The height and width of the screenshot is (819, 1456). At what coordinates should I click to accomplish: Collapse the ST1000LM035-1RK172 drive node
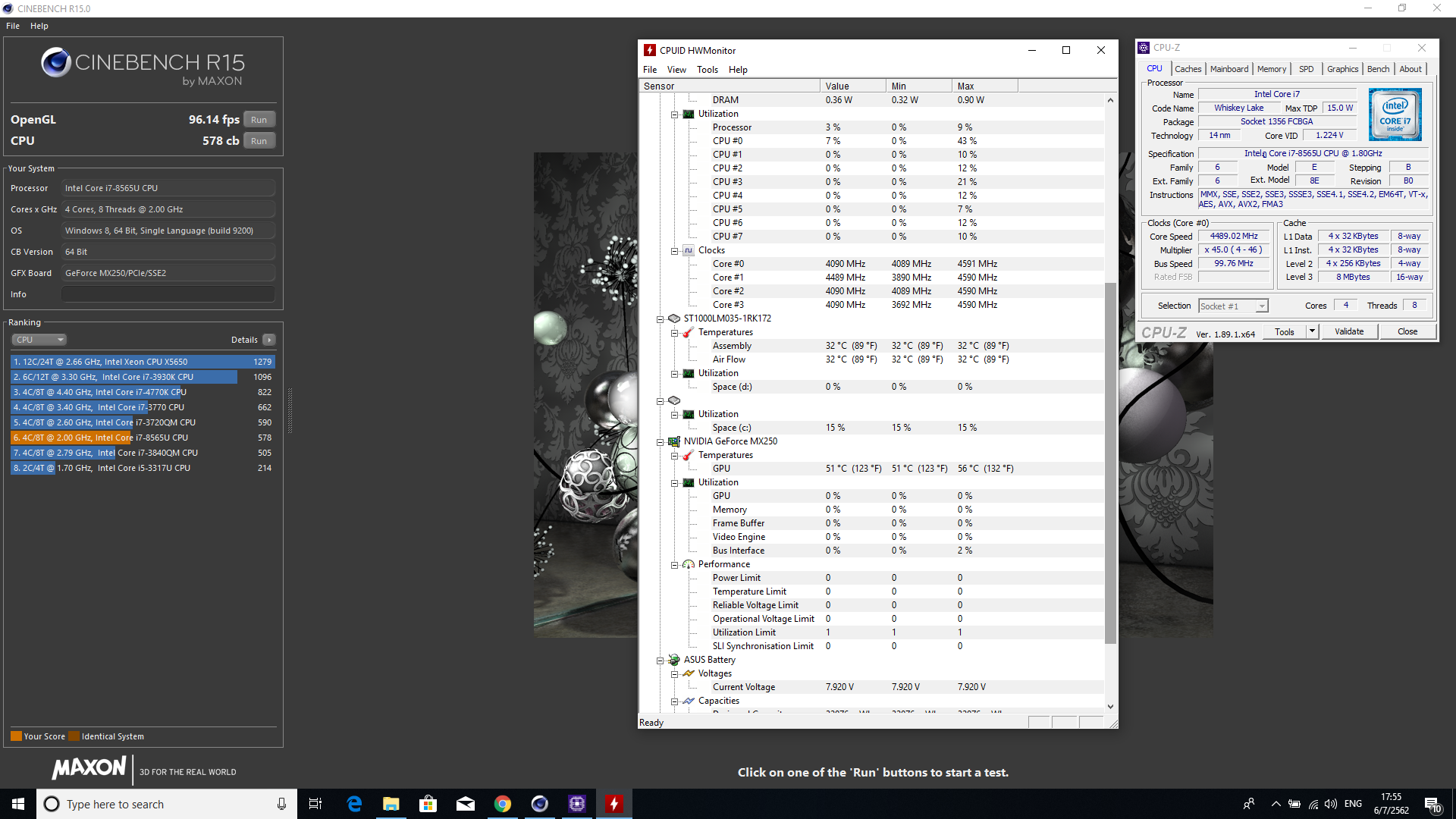click(x=660, y=319)
